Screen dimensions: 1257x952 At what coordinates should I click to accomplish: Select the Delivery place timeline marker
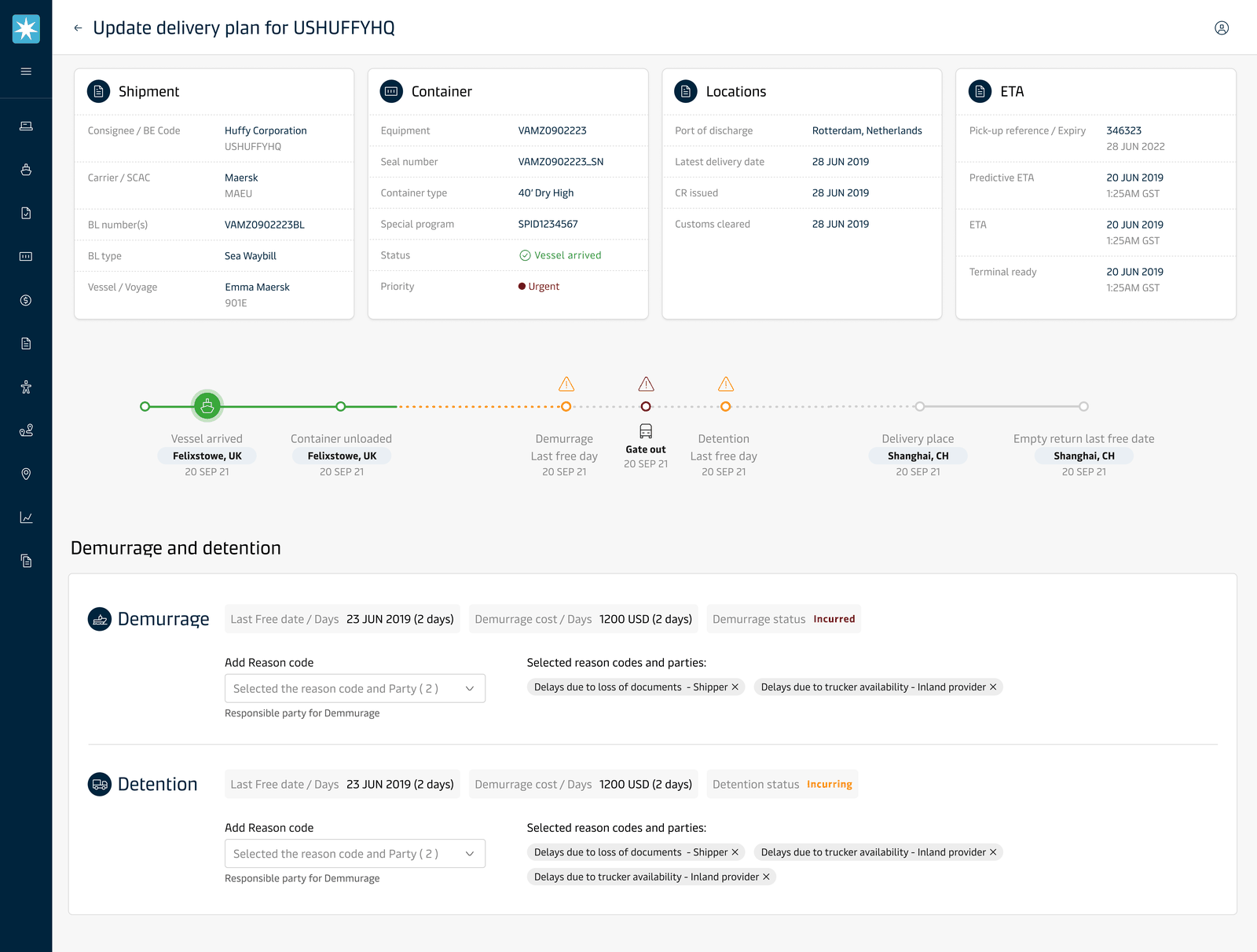click(x=919, y=406)
